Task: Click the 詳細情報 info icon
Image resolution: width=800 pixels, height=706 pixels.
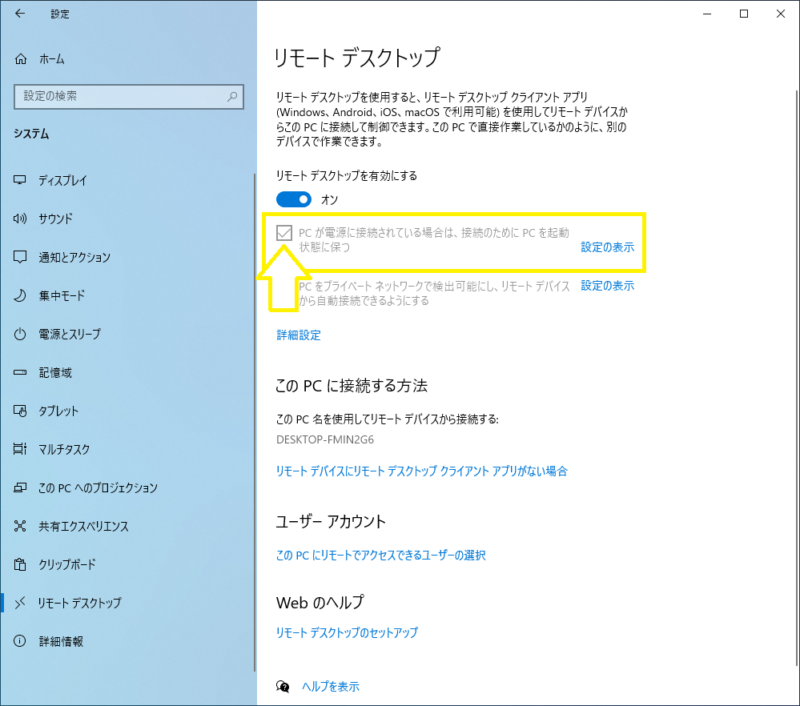Action: 20,641
